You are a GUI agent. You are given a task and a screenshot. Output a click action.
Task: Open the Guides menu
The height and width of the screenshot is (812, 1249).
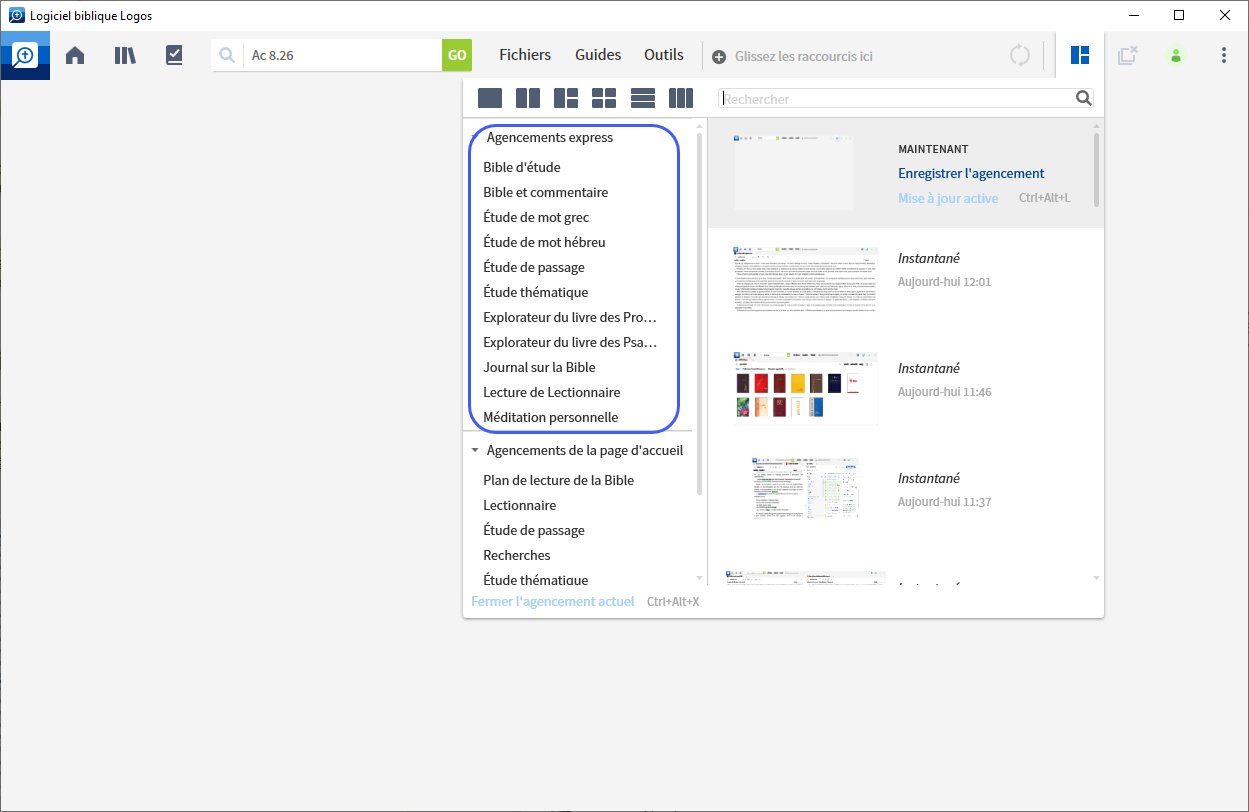click(x=598, y=55)
